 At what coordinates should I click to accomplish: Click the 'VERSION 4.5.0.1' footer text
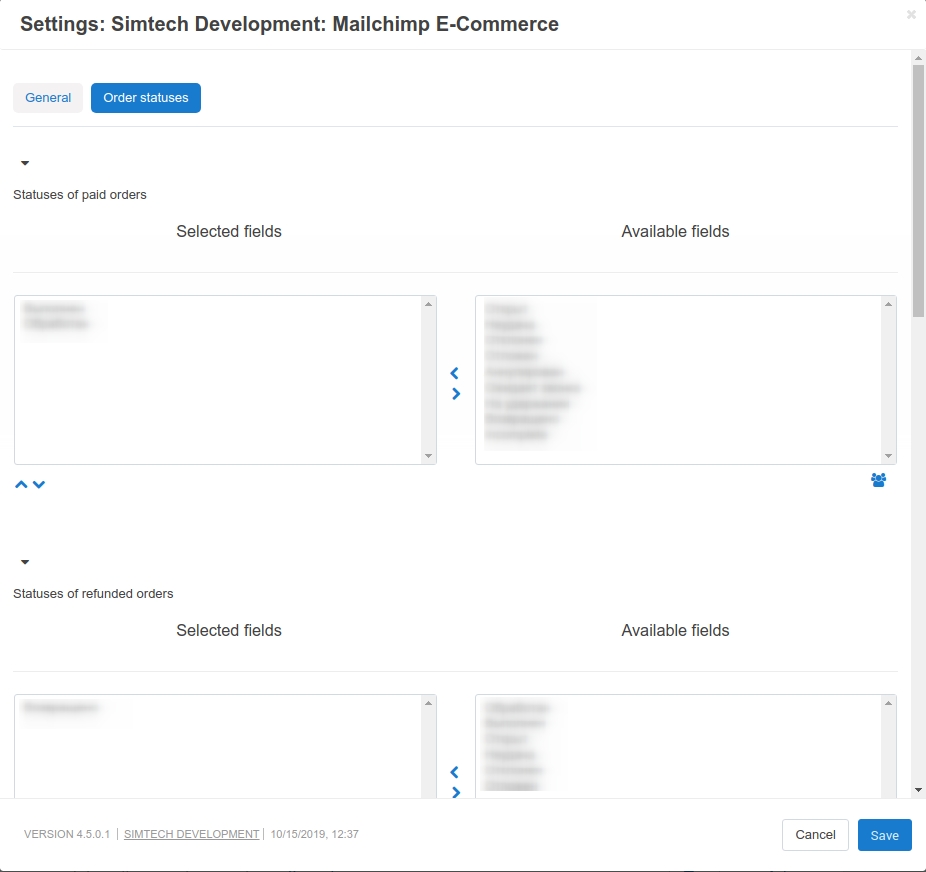point(67,834)
